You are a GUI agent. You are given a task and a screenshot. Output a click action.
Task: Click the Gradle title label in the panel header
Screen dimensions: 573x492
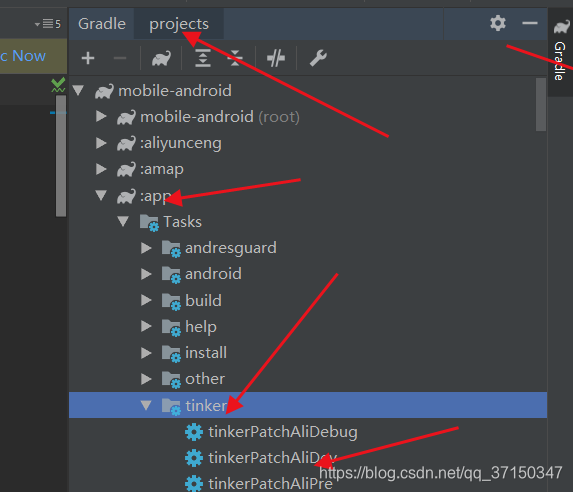tap(102, 24)
